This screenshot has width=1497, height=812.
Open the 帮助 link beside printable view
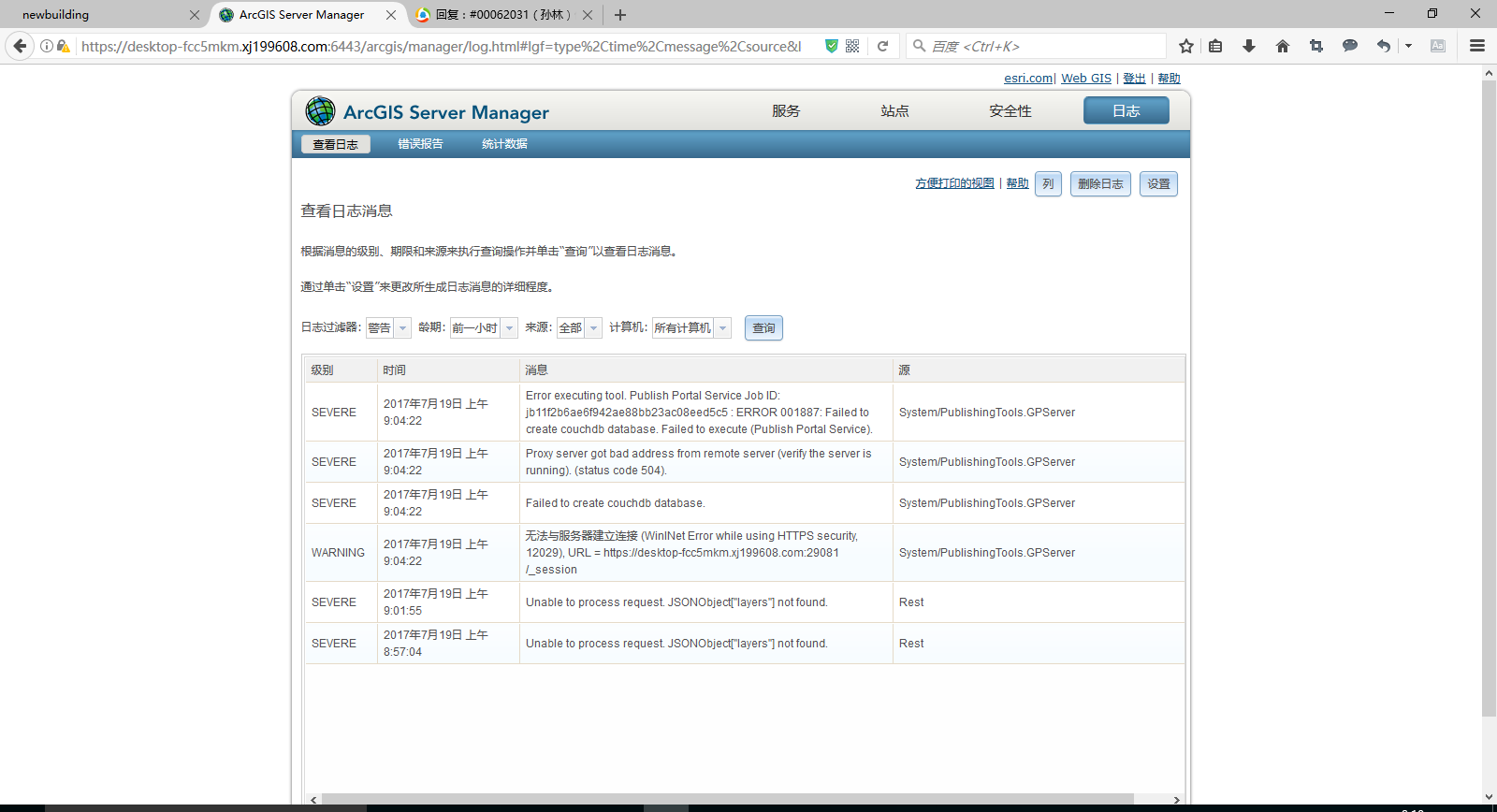click(x=1017, y=183)
